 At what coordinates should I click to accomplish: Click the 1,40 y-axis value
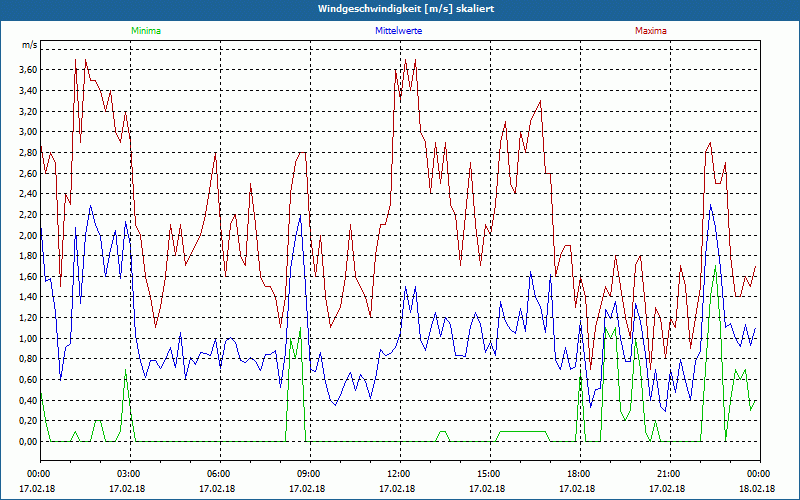coord(29,297)
